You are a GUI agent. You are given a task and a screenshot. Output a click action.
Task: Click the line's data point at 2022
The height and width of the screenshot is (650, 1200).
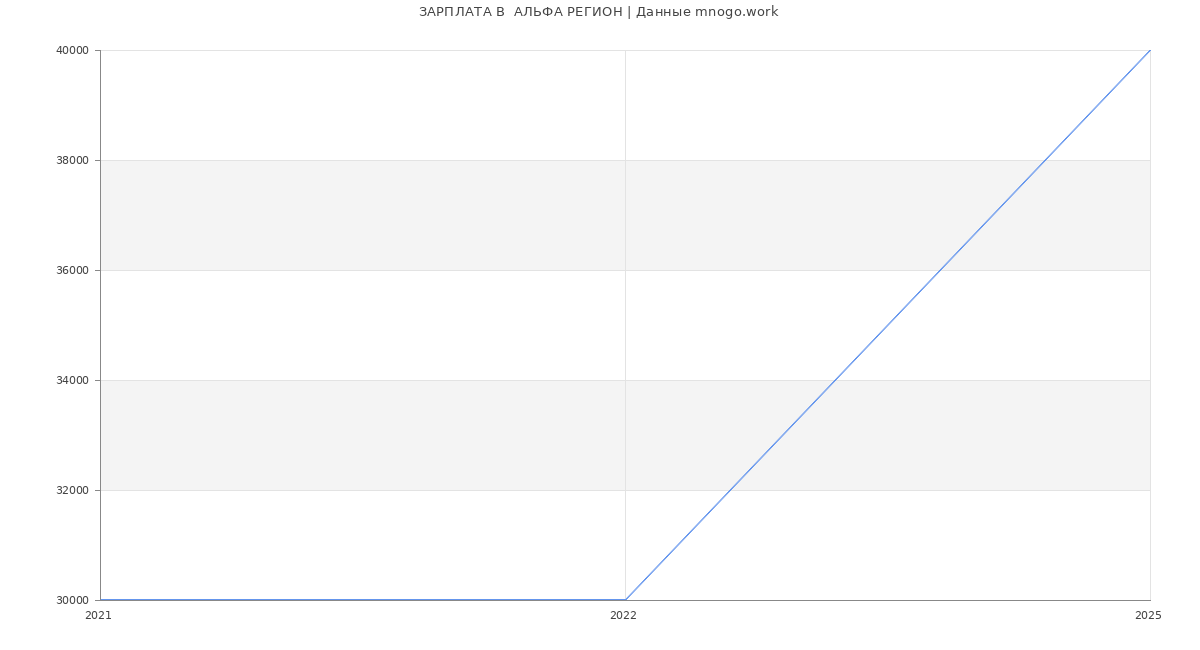point(625,600)
